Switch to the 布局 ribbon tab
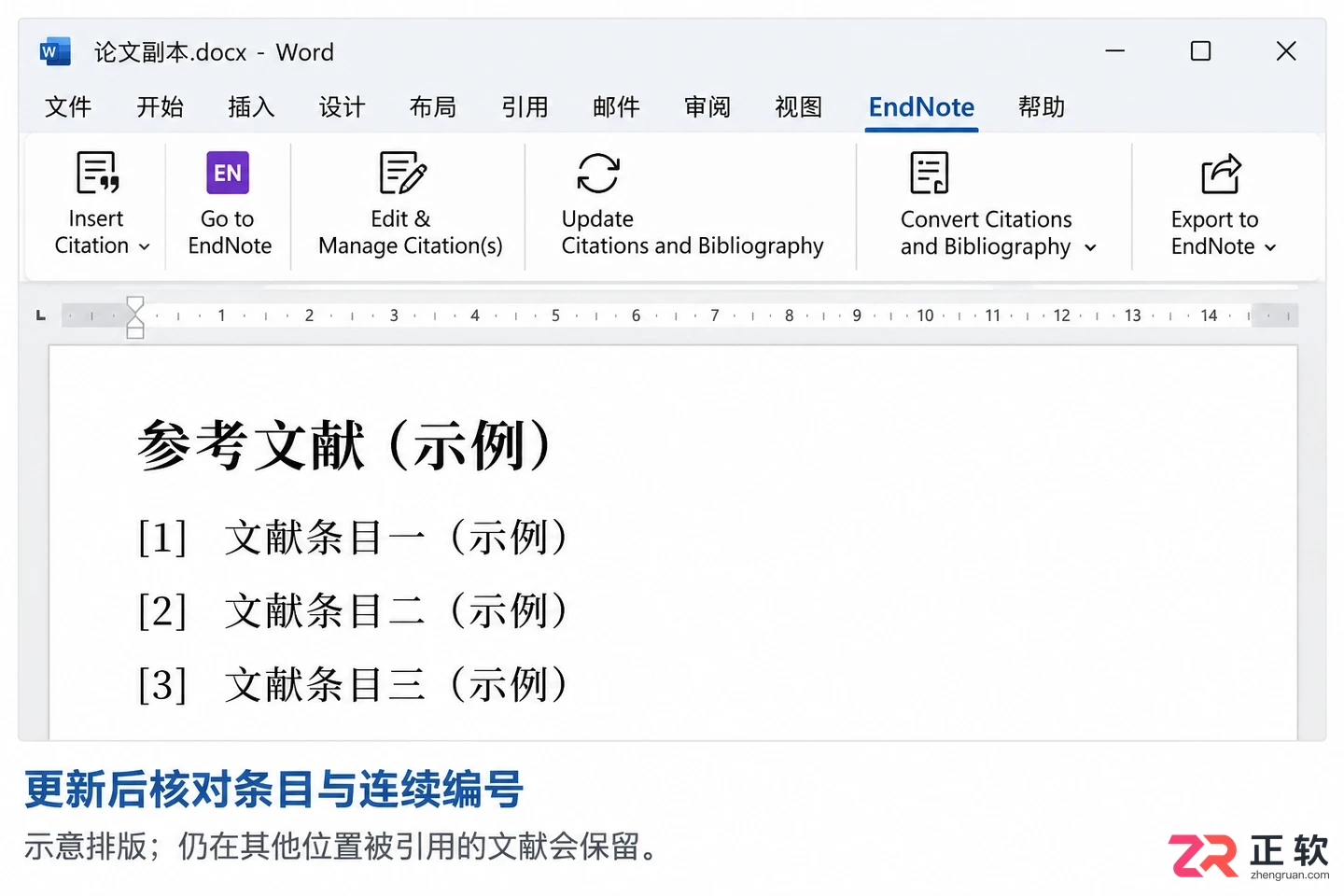 click(433, 107)
